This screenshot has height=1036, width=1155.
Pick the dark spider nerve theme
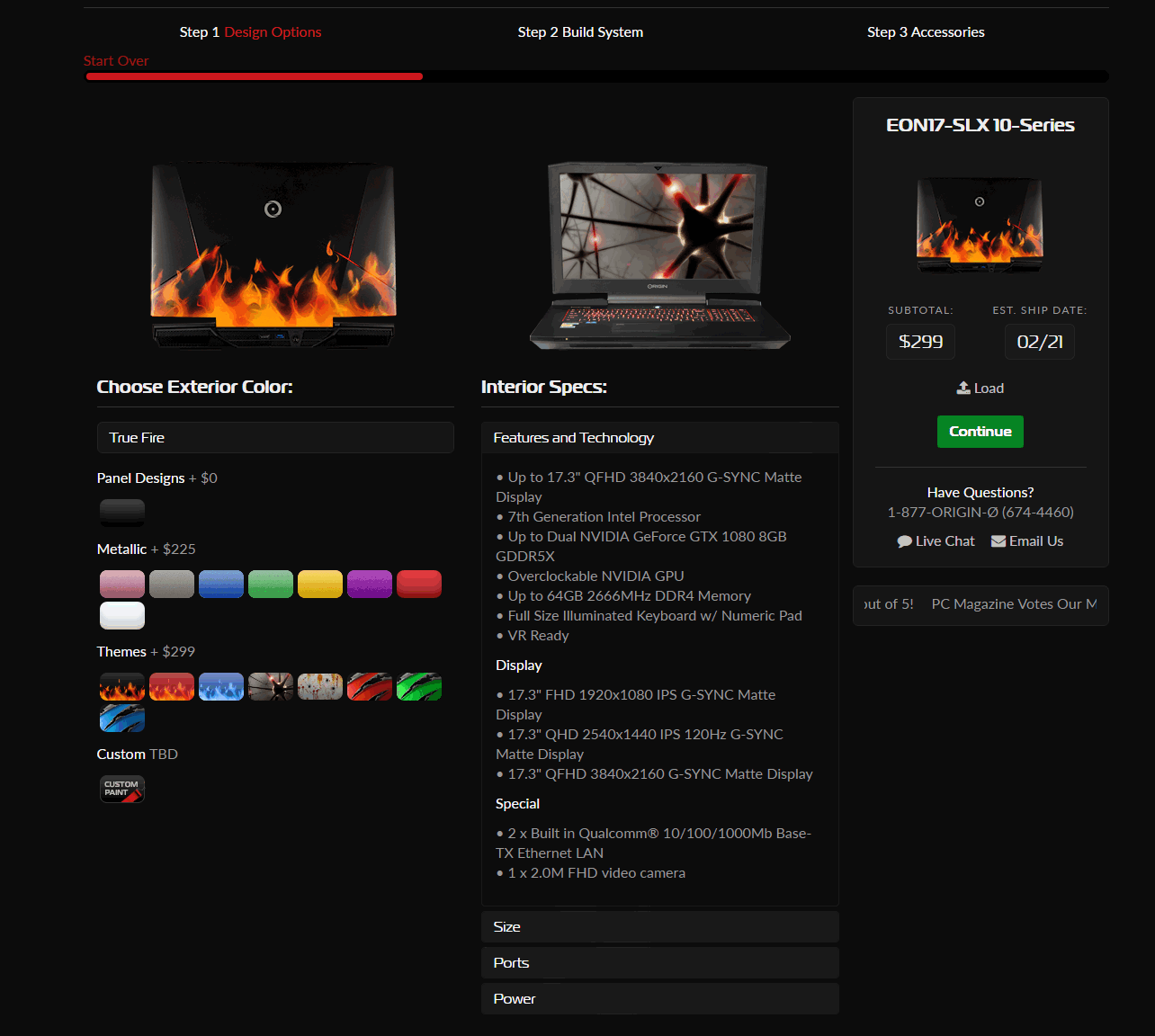271,687
